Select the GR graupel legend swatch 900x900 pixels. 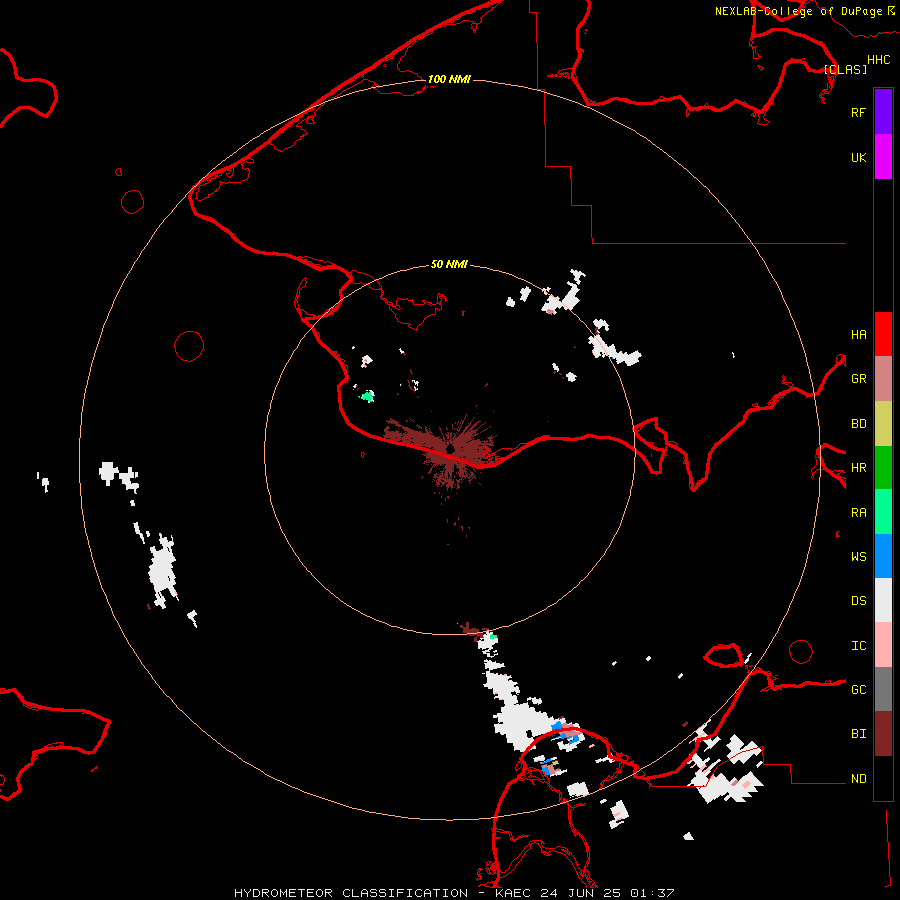883,379
